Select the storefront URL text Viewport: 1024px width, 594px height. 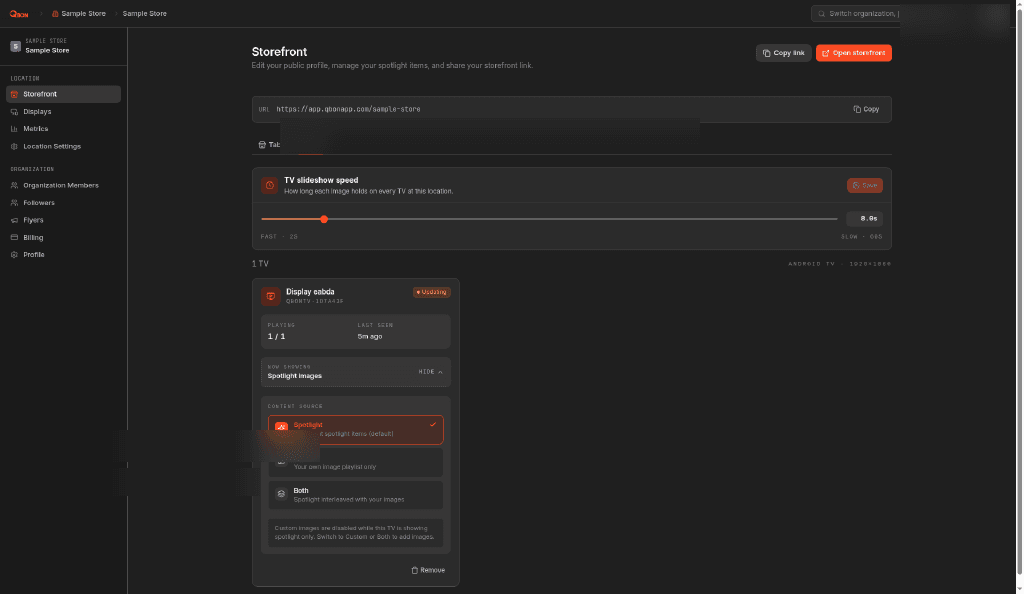(x=348, y=109)
